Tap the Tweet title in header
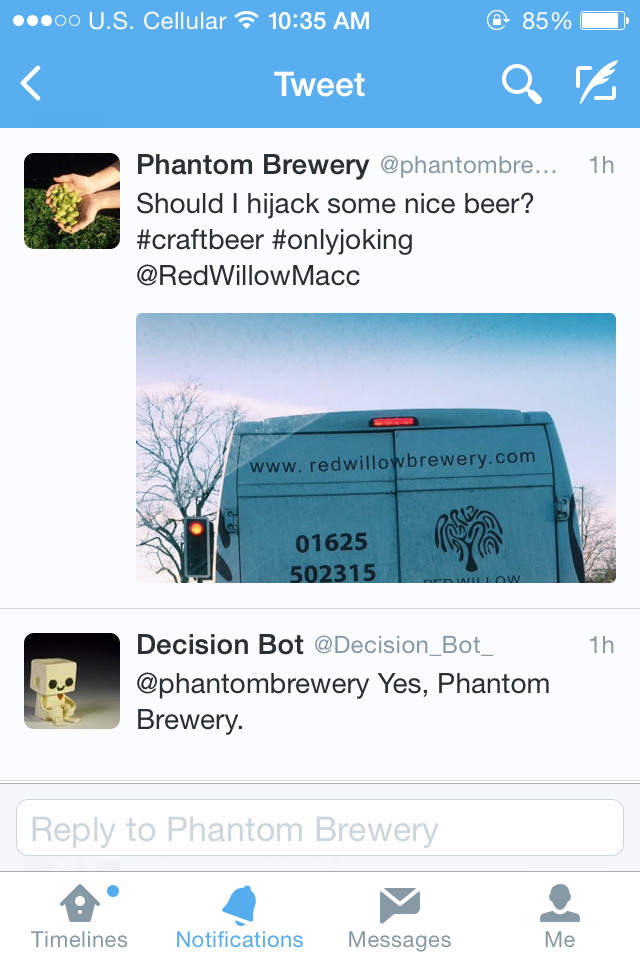The height and width of the screenshot is (960, 640). pyautogui.click(x=320, y=84)
